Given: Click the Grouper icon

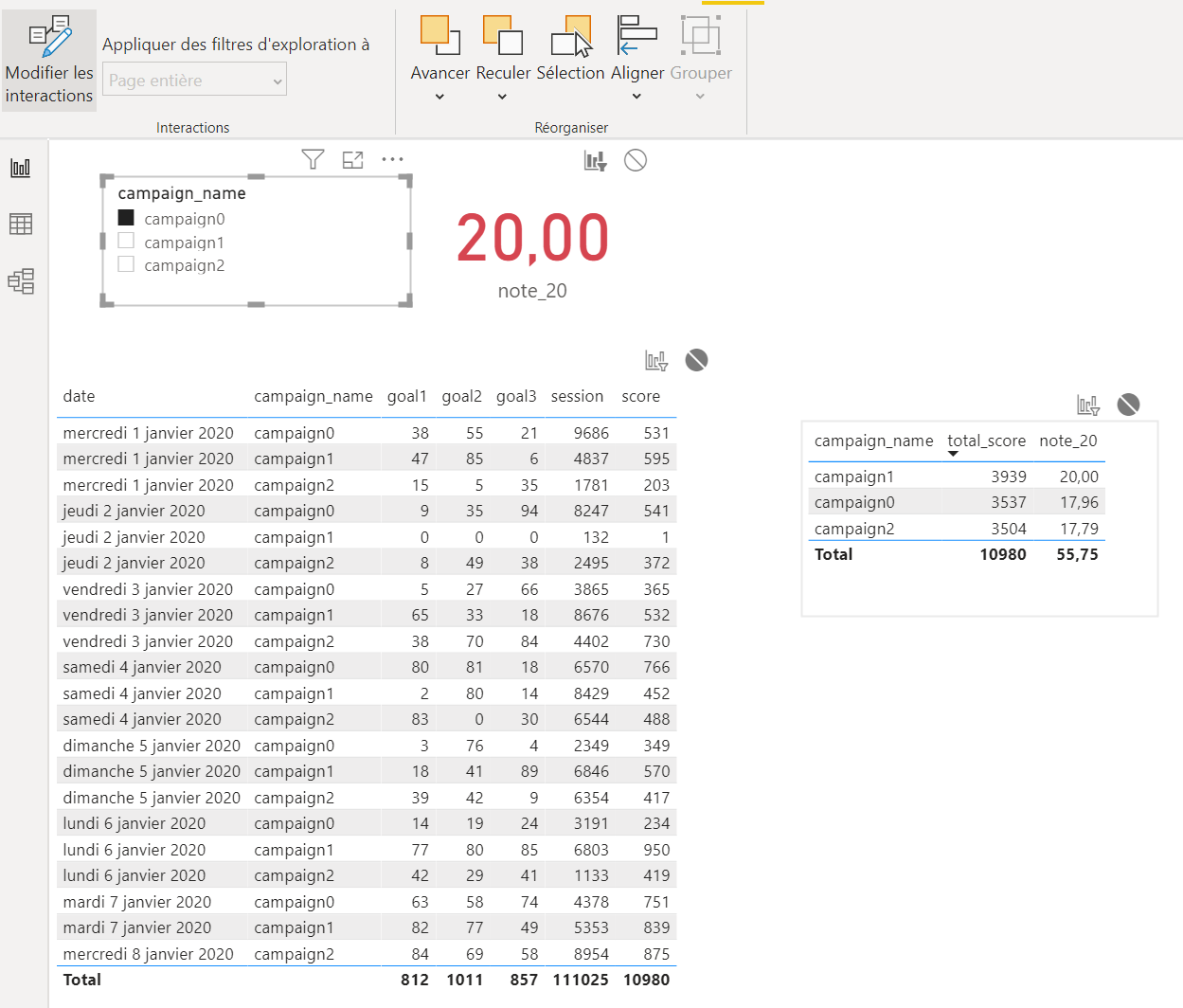Looking at the screenshot, I should coord(701,35).
